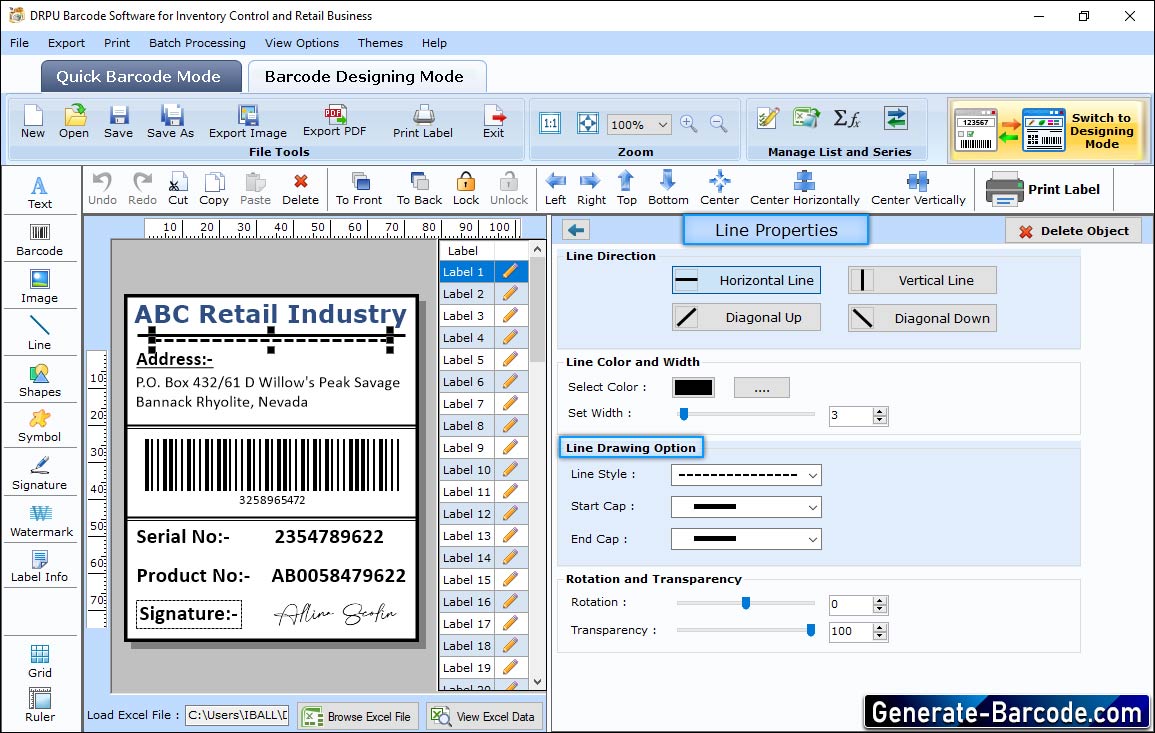Click the black line color swatch
Image resolution: width=1155 pixels, height=733 pixels.
click(693, 387)
